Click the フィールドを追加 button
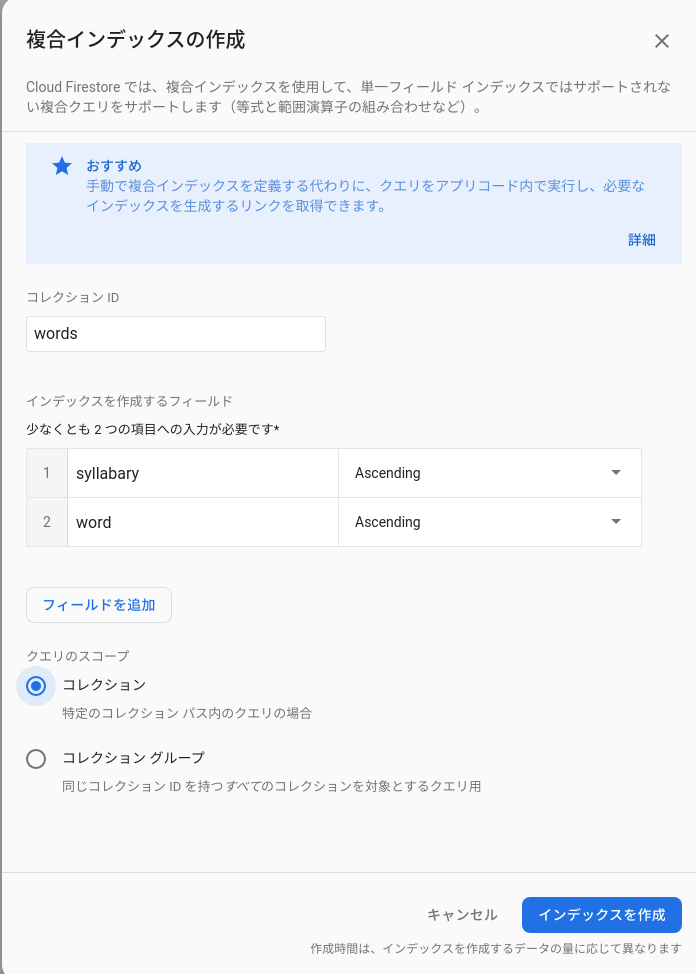Viewport: 696px width, 974px height. click(x=99, y=605)
